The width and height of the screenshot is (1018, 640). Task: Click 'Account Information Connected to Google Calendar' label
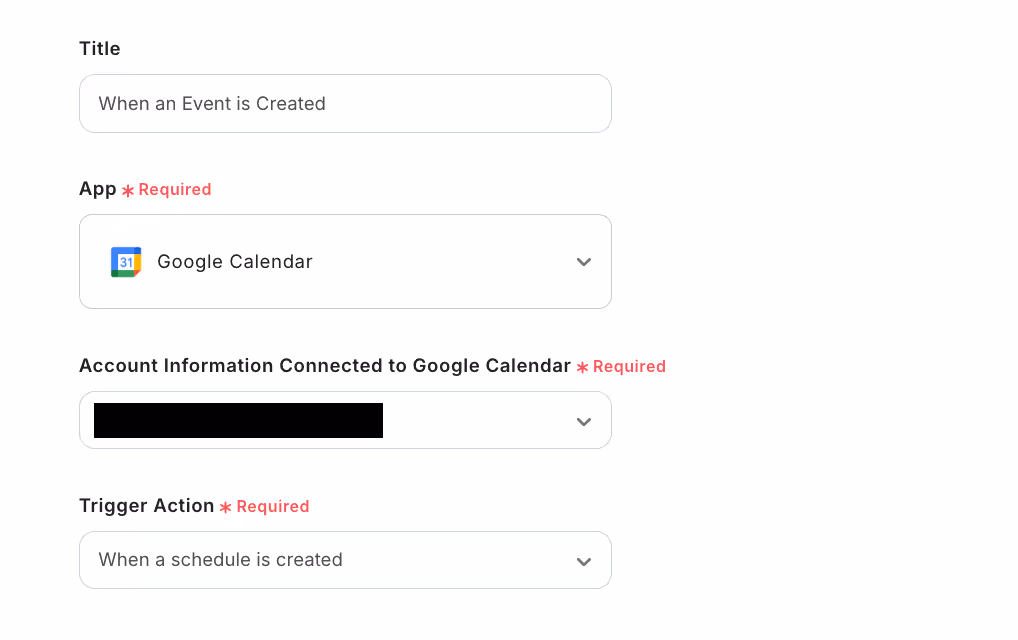pos(325,366)
